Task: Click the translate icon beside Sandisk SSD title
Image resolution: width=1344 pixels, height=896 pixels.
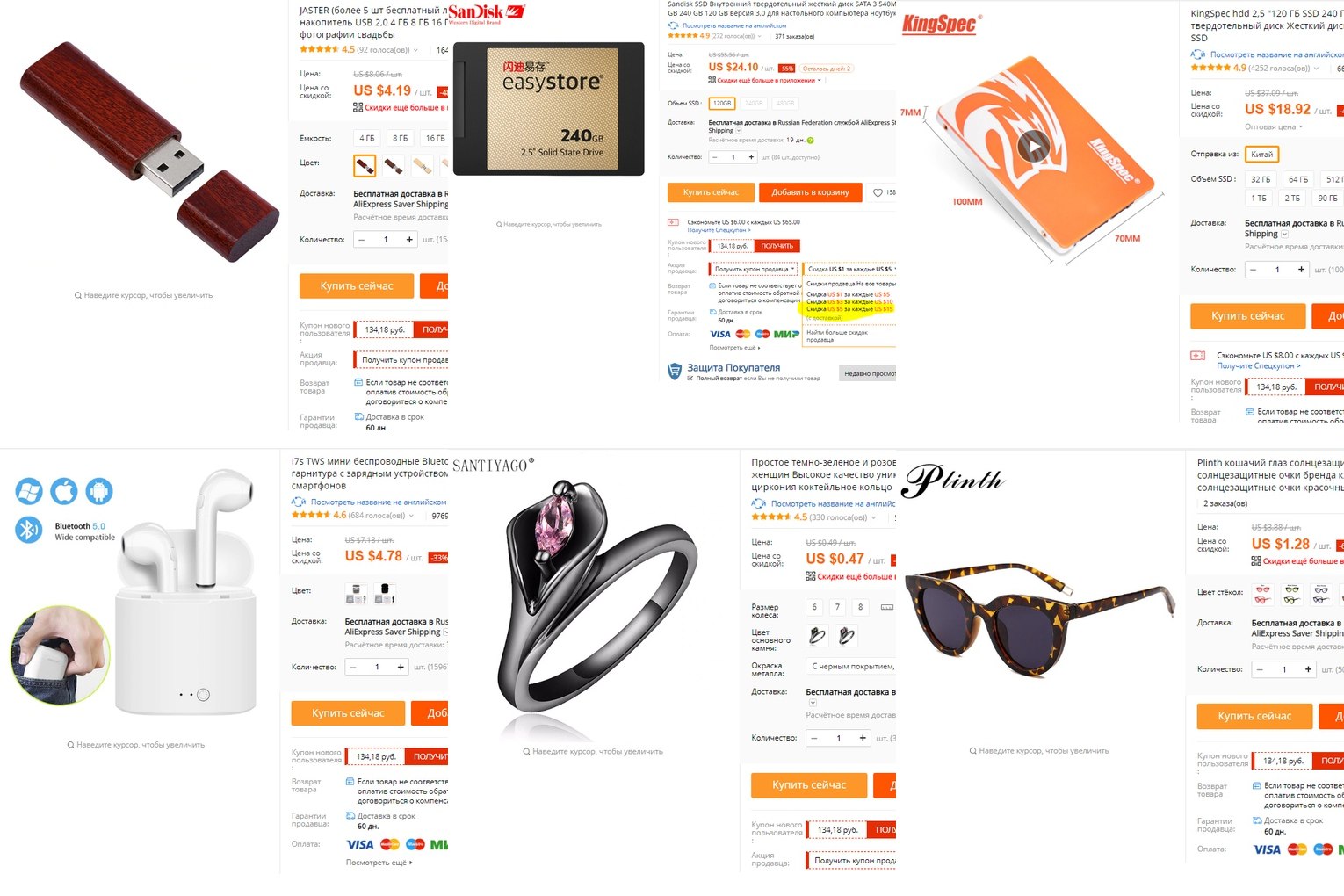Action: tap(674, 25)
